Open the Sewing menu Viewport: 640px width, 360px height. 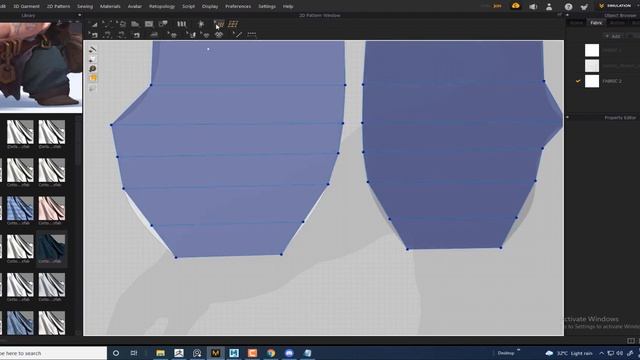(x=85, y=6)
